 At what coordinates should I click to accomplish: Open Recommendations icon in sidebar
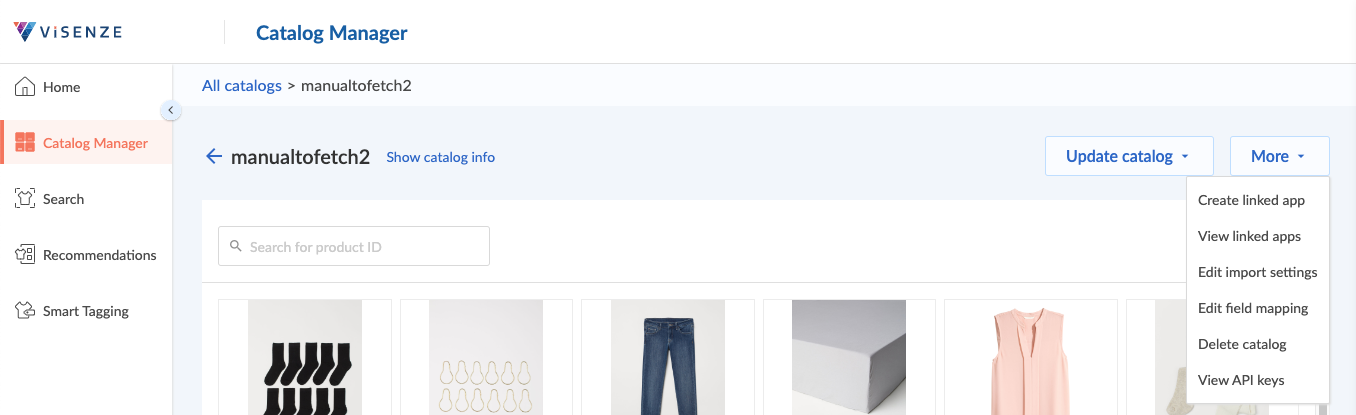pos(25,255)
